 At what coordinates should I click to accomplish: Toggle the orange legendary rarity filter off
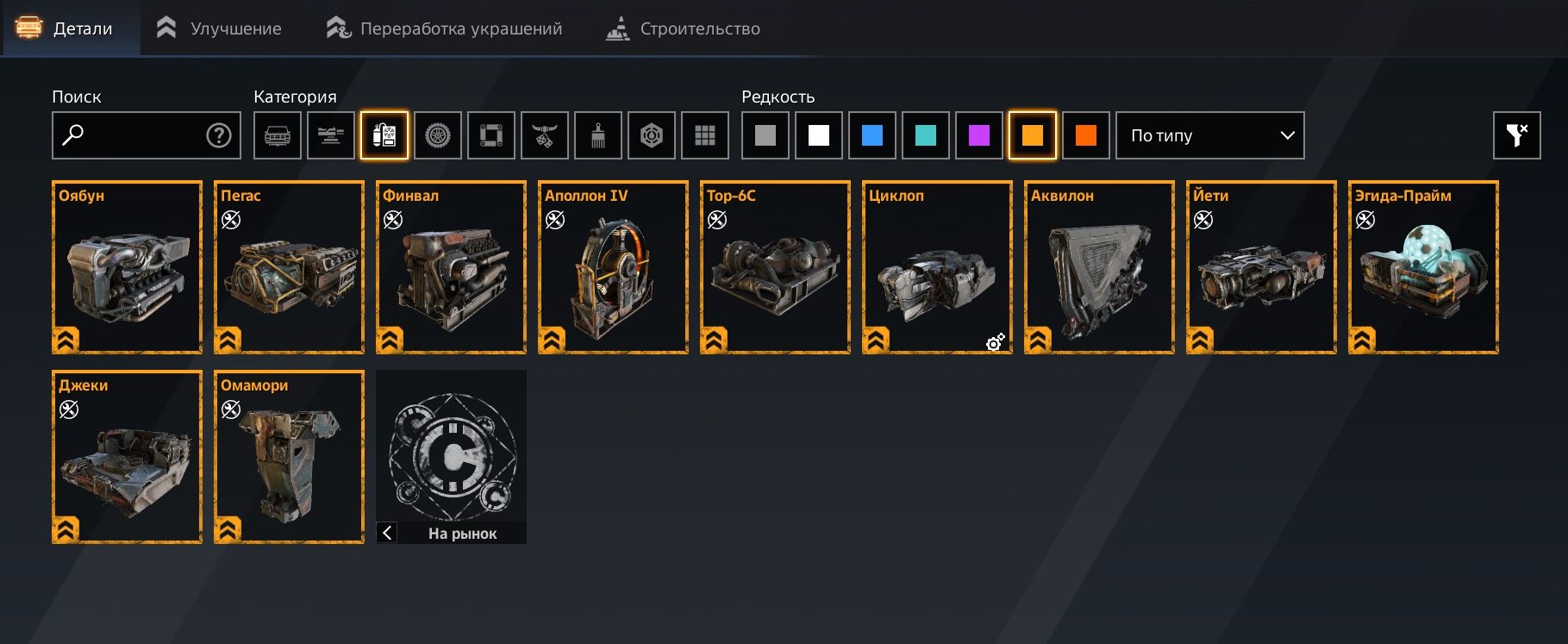(1033, 135)
